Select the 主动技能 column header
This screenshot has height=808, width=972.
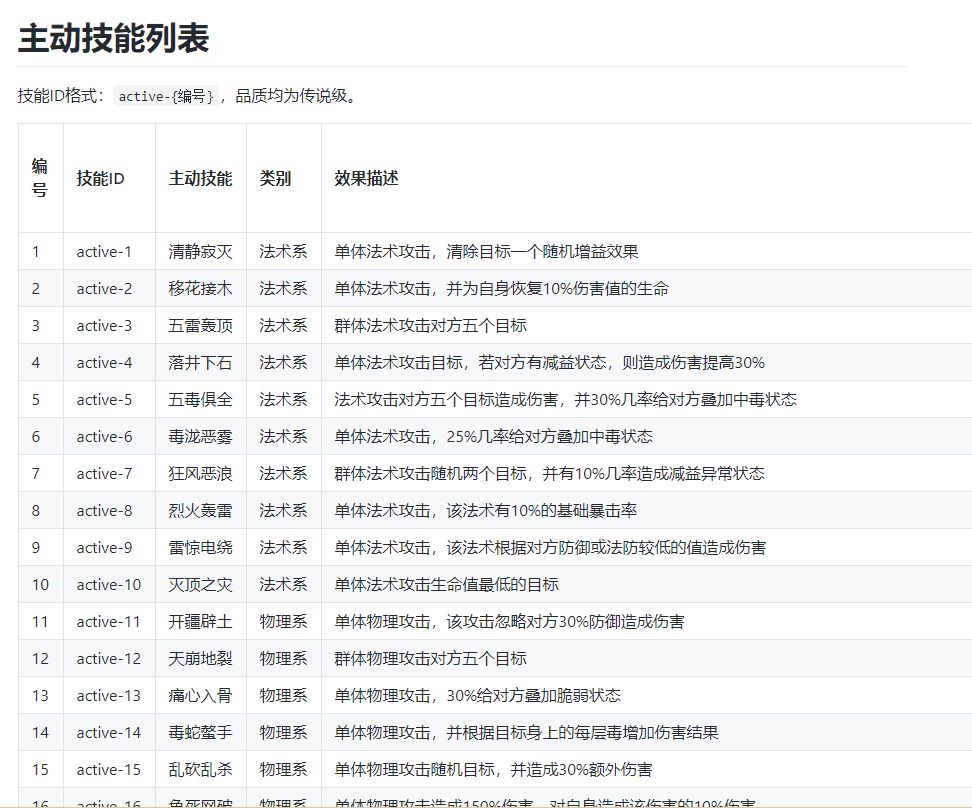pos(200,179)
